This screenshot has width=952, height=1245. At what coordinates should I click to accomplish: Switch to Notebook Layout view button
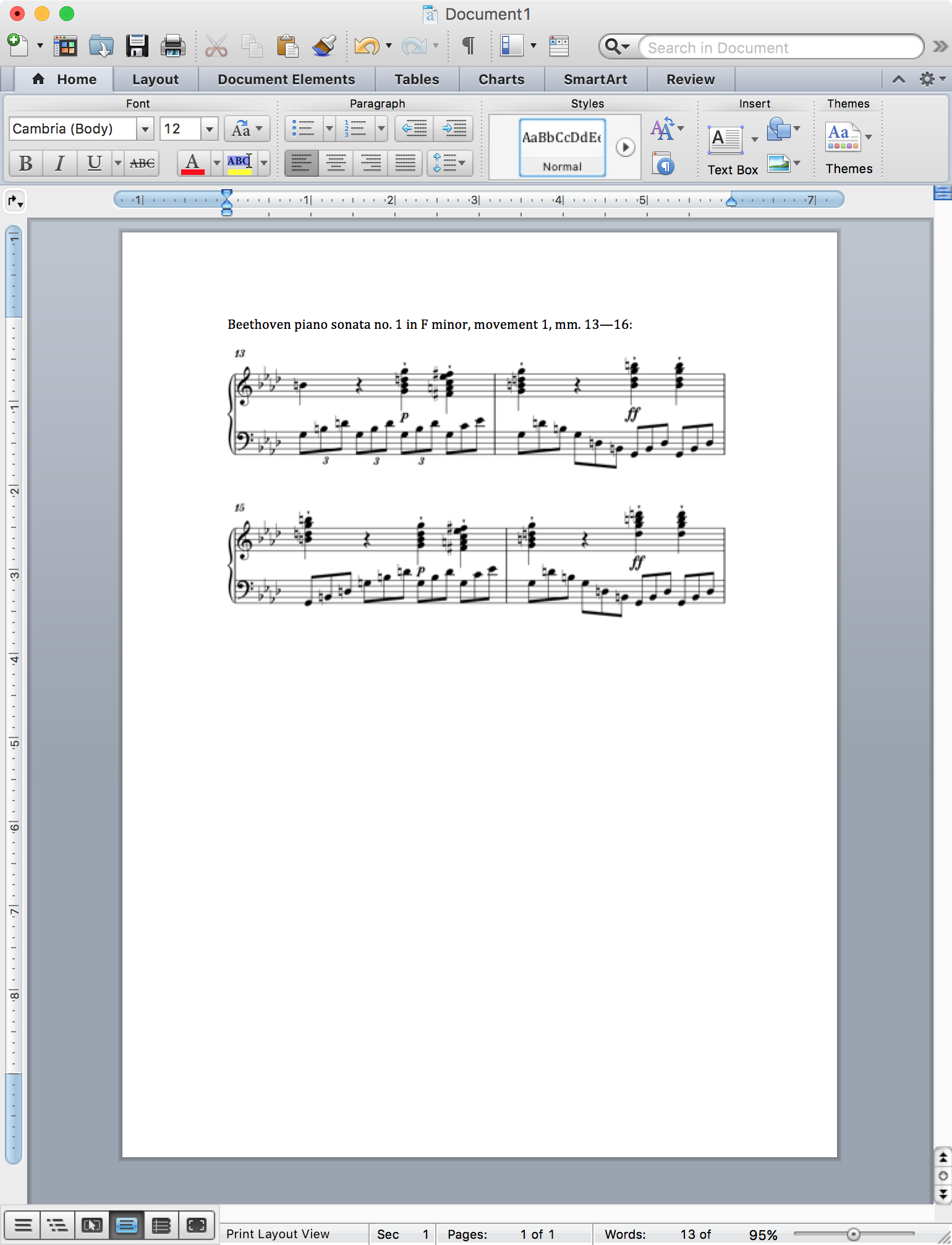[x=161, y=1225]
